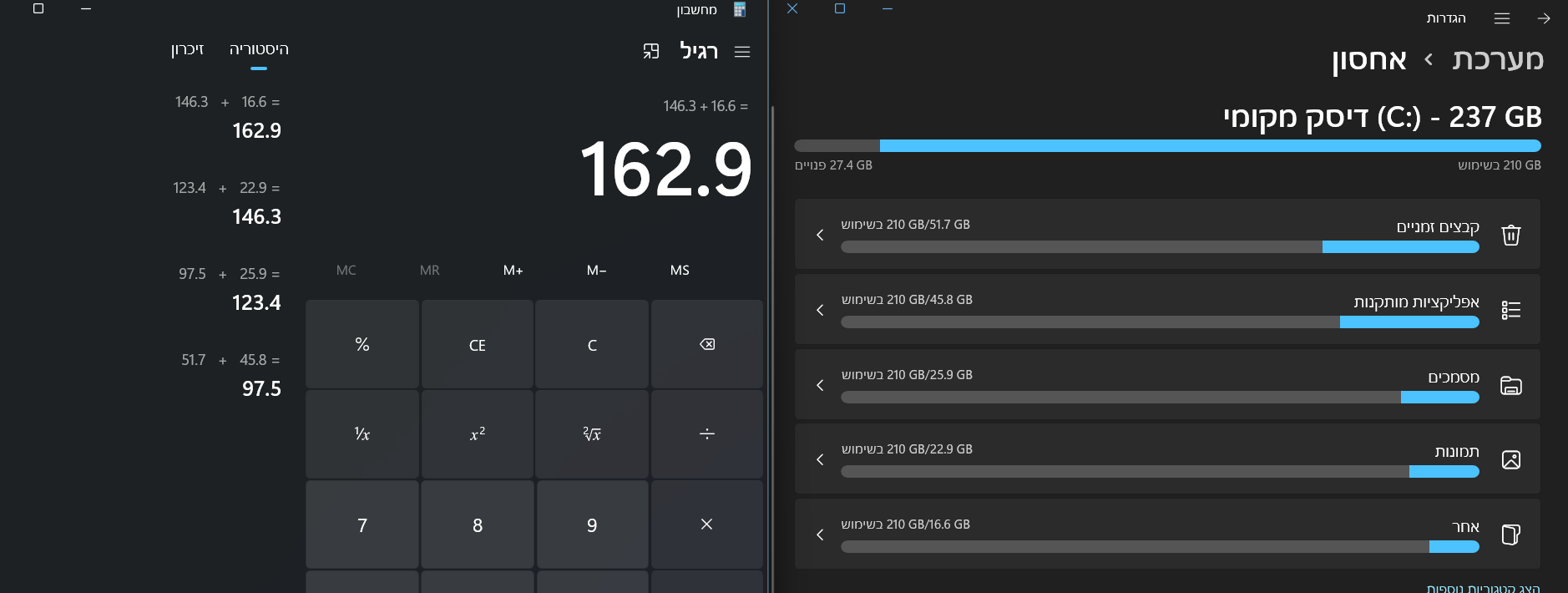Click the Other category icon in Storage
This screenshot has width=1568, height=593.
pyautogui.click(x=1511, y=535)
